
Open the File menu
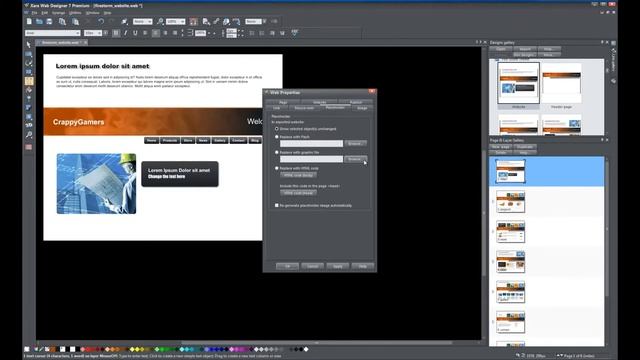pyautogui.click(x=35, y=13)
